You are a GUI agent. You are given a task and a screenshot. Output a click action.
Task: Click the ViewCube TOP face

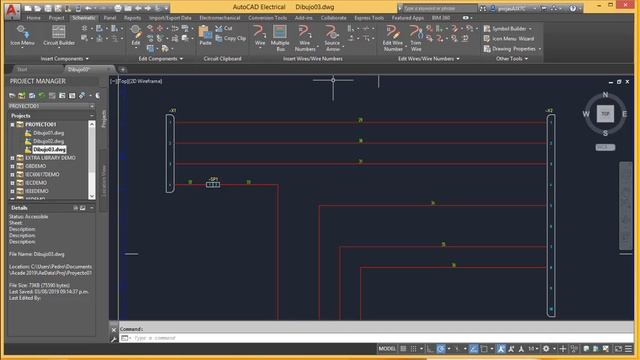(x=605, y=114)
